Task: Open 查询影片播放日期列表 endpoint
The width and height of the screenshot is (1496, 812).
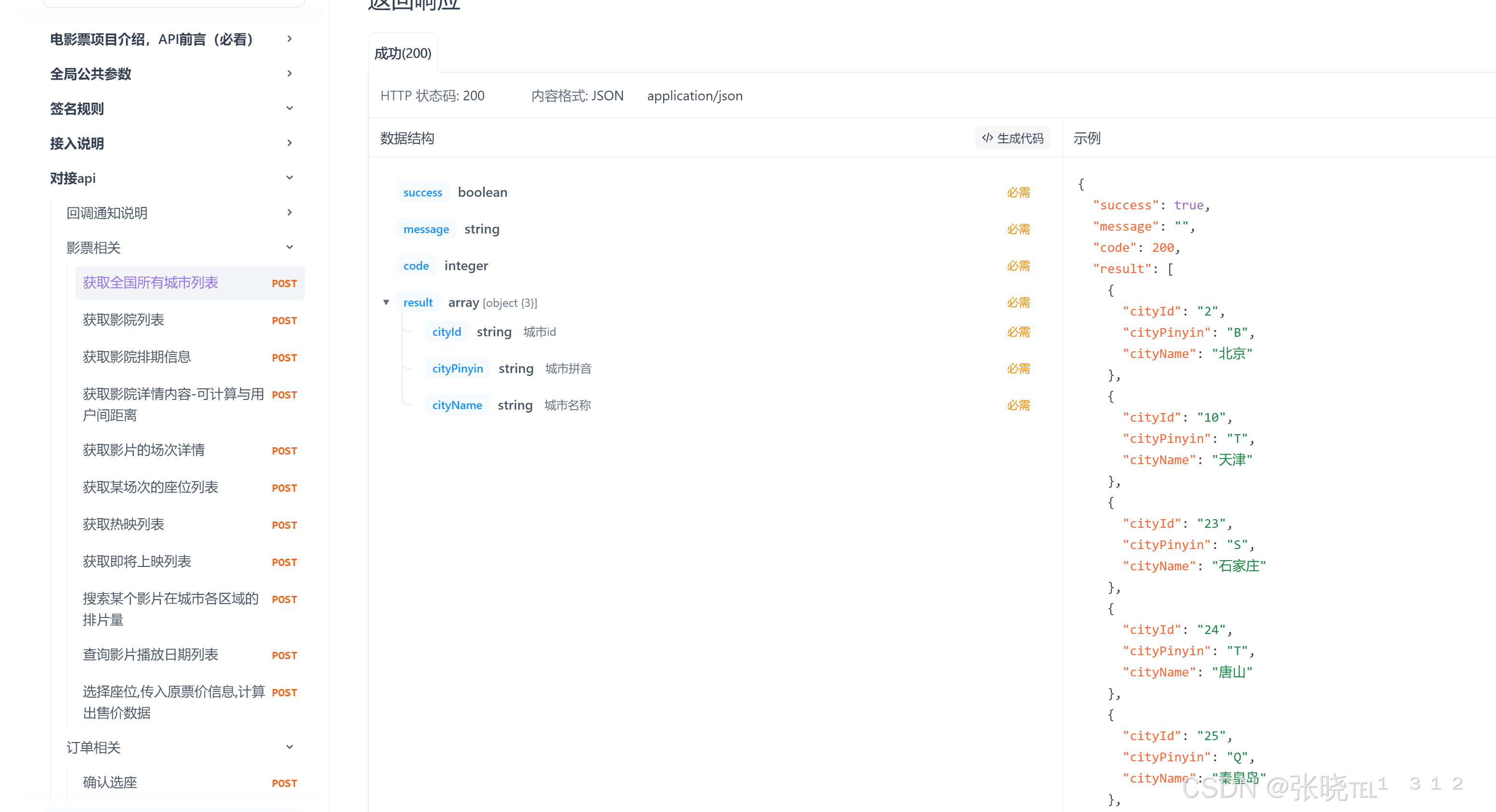Action: [x=151, y=655]
